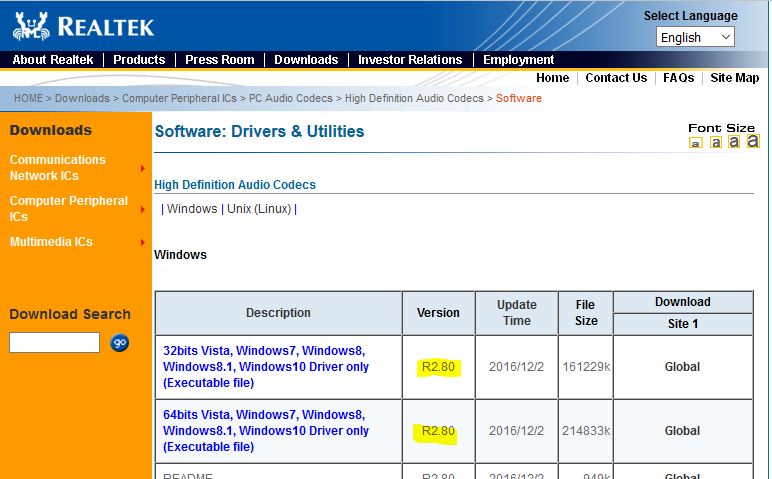Image resolution: width=772 pixels, height=479 pixels.
Task: Open Communications Network ICs sidebar item
Action: click(x=58, y=168)
